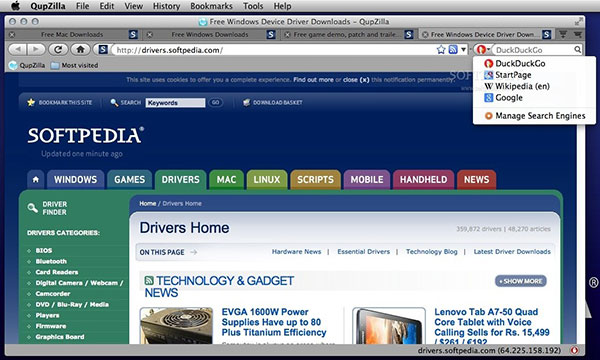600x360 pixels.
Task: Open the Tools menu
Action: click(x=253, y=6)
